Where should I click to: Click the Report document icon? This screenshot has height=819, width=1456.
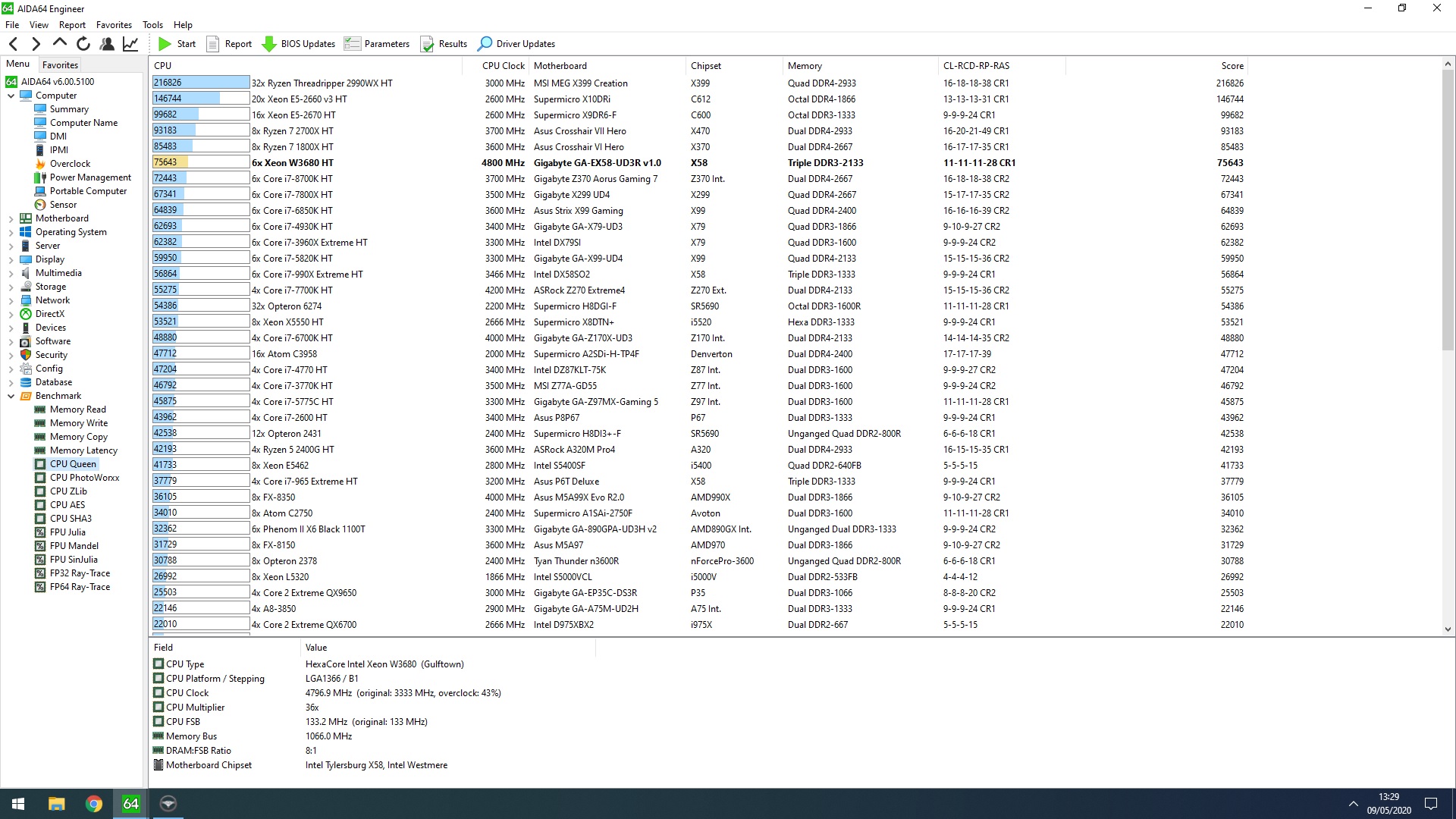click(x=213, y=44)
